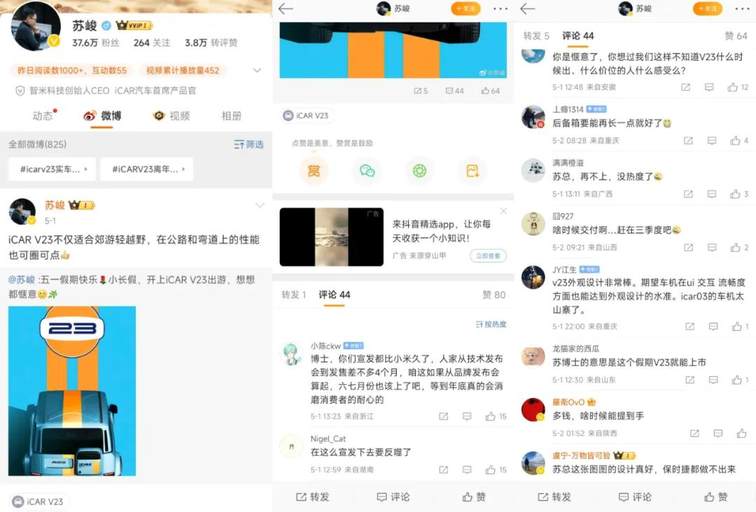The image size is (756, 512).
Task: Forward JY江生's comment with share icon
Action: pos(690,326)
